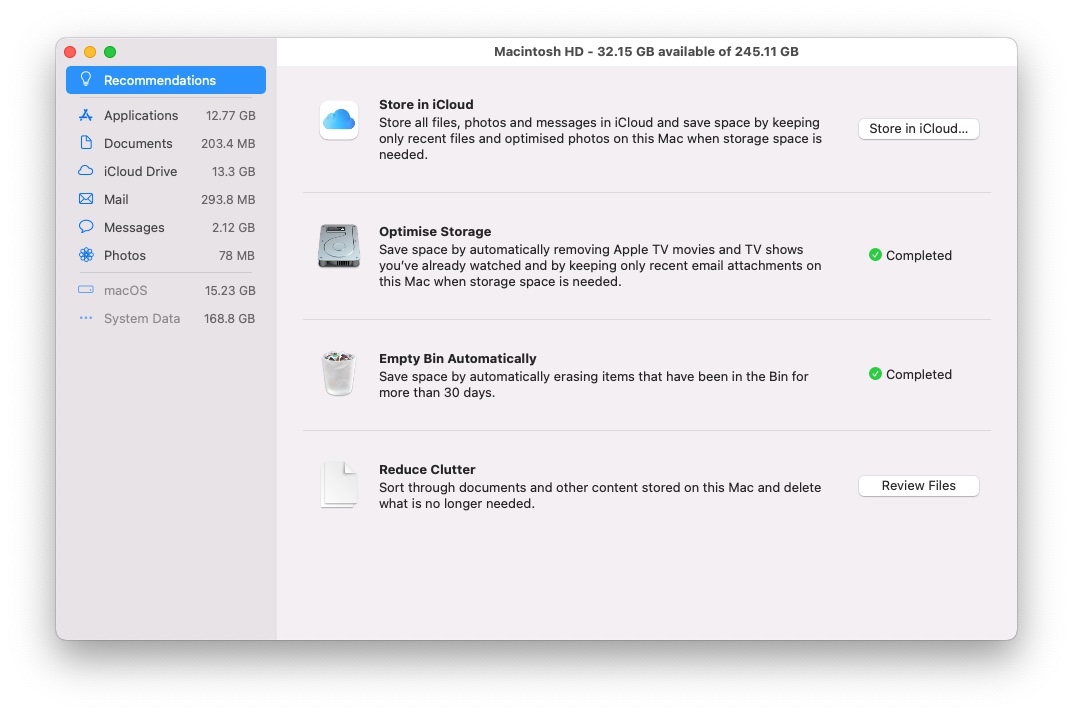Click the Empty Bin Automatically heading

[458, 359]
